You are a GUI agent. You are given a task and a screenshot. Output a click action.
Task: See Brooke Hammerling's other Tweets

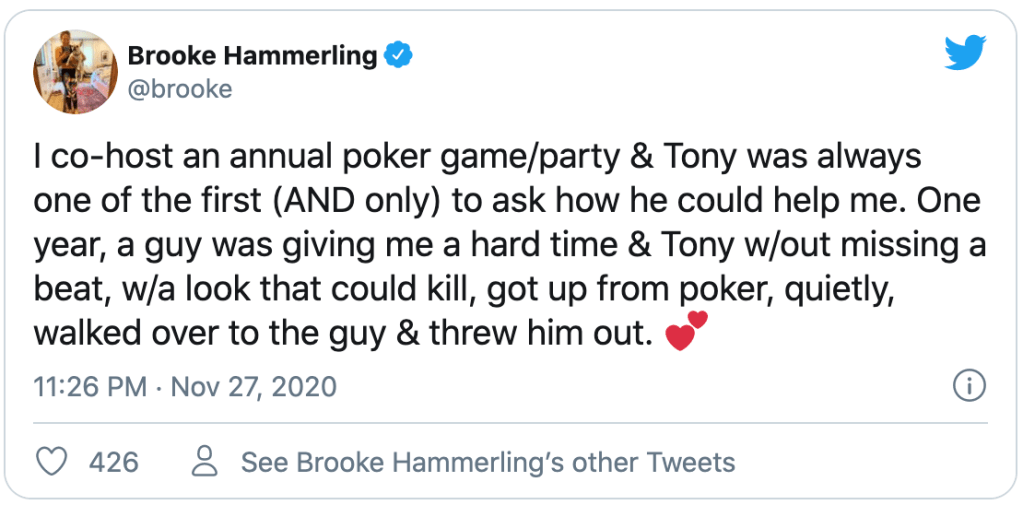(488, 462)
